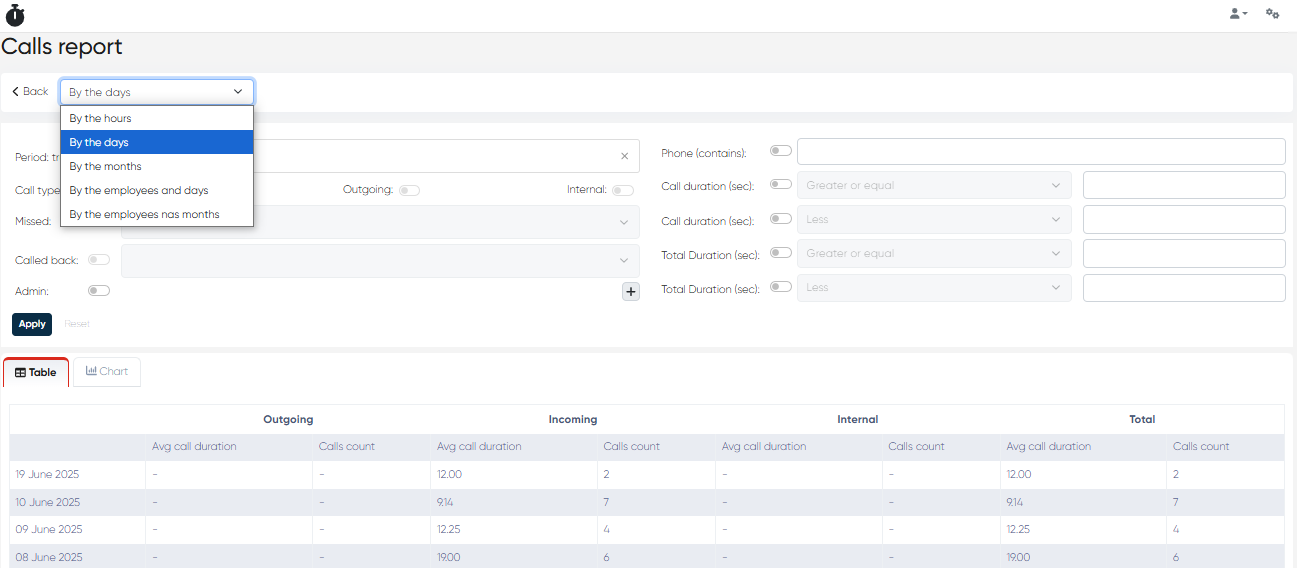
Task: Expand the Called back dropdown
Action: click(x=380, y=260)
